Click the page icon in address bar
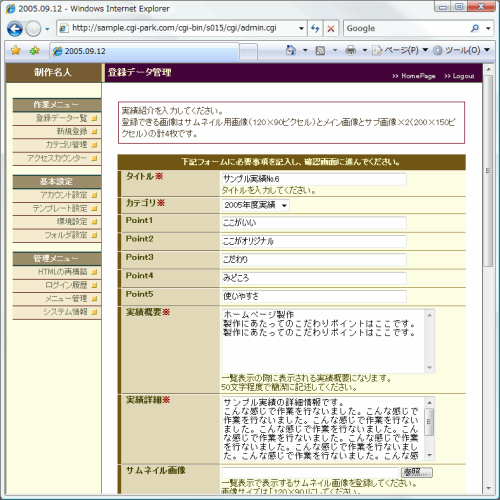 coord(63,29)
